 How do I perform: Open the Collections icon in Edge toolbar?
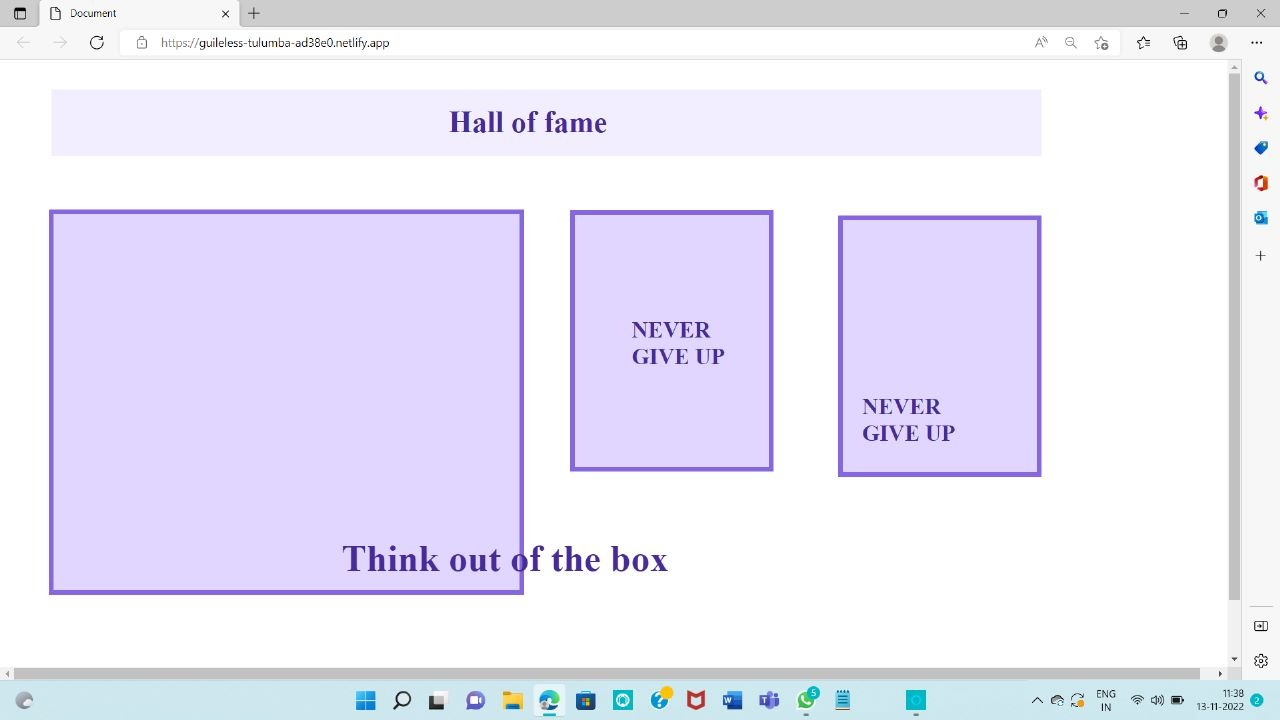coord(1181,43)
